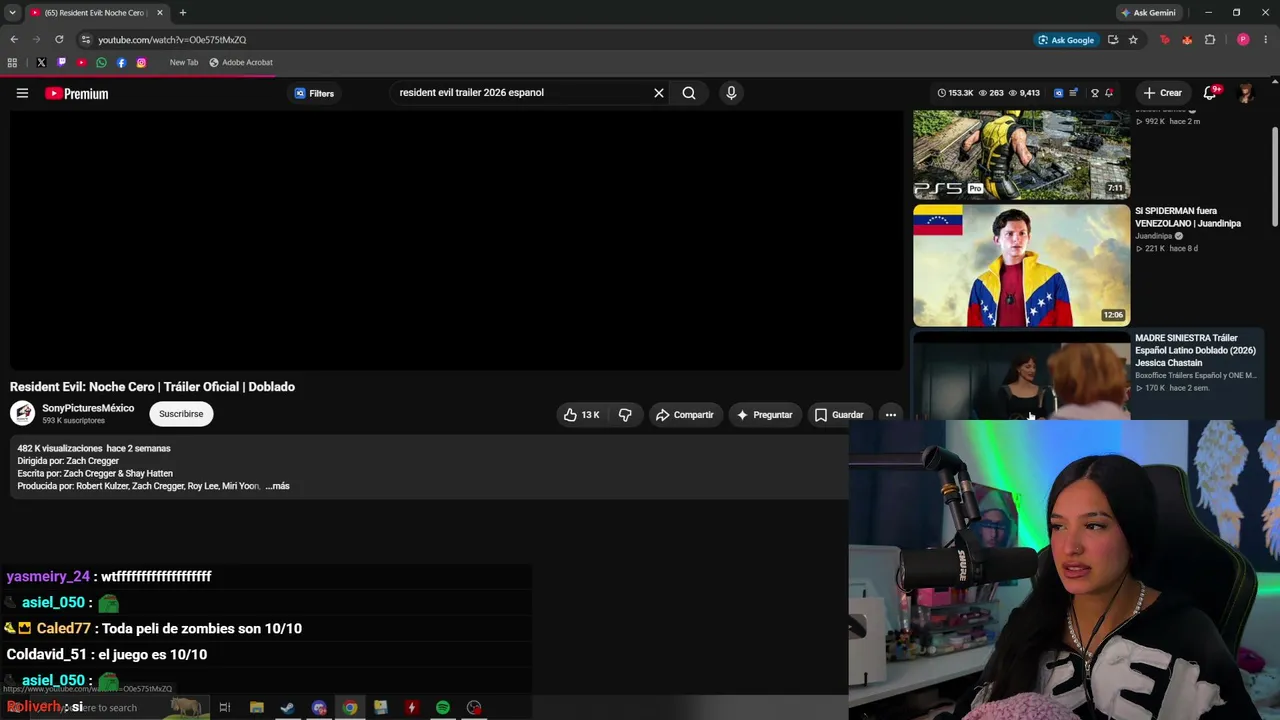Go to YouTube Premium home logo

(x=77, y=93)
